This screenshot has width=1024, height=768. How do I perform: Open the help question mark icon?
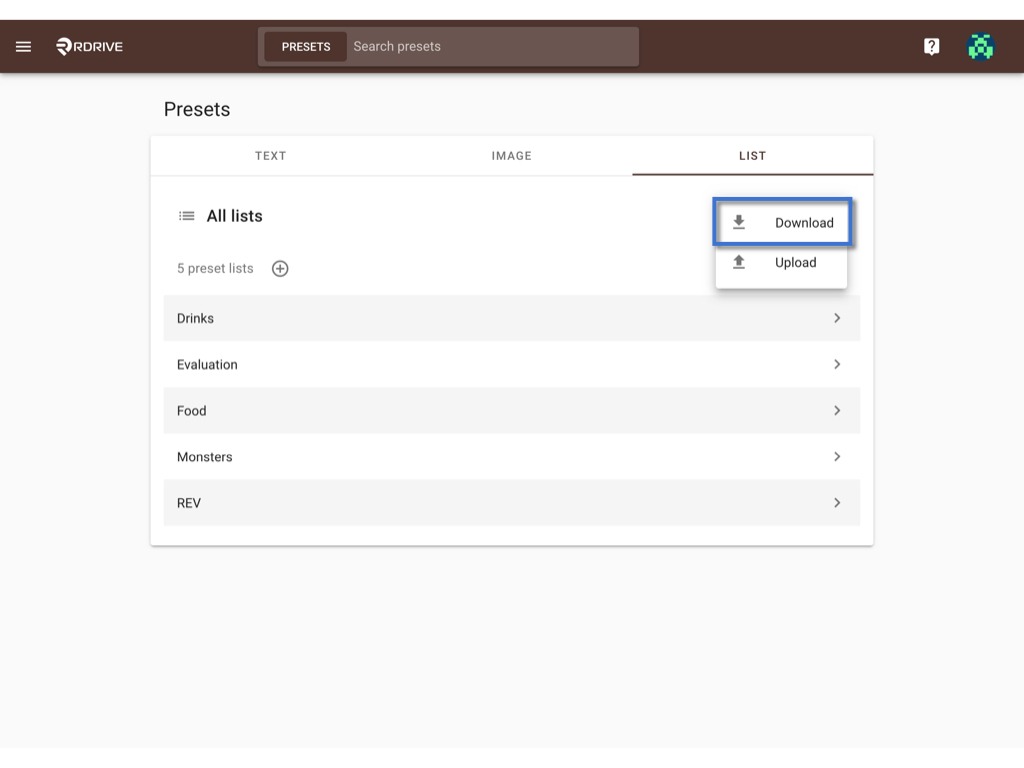[931, 46]
